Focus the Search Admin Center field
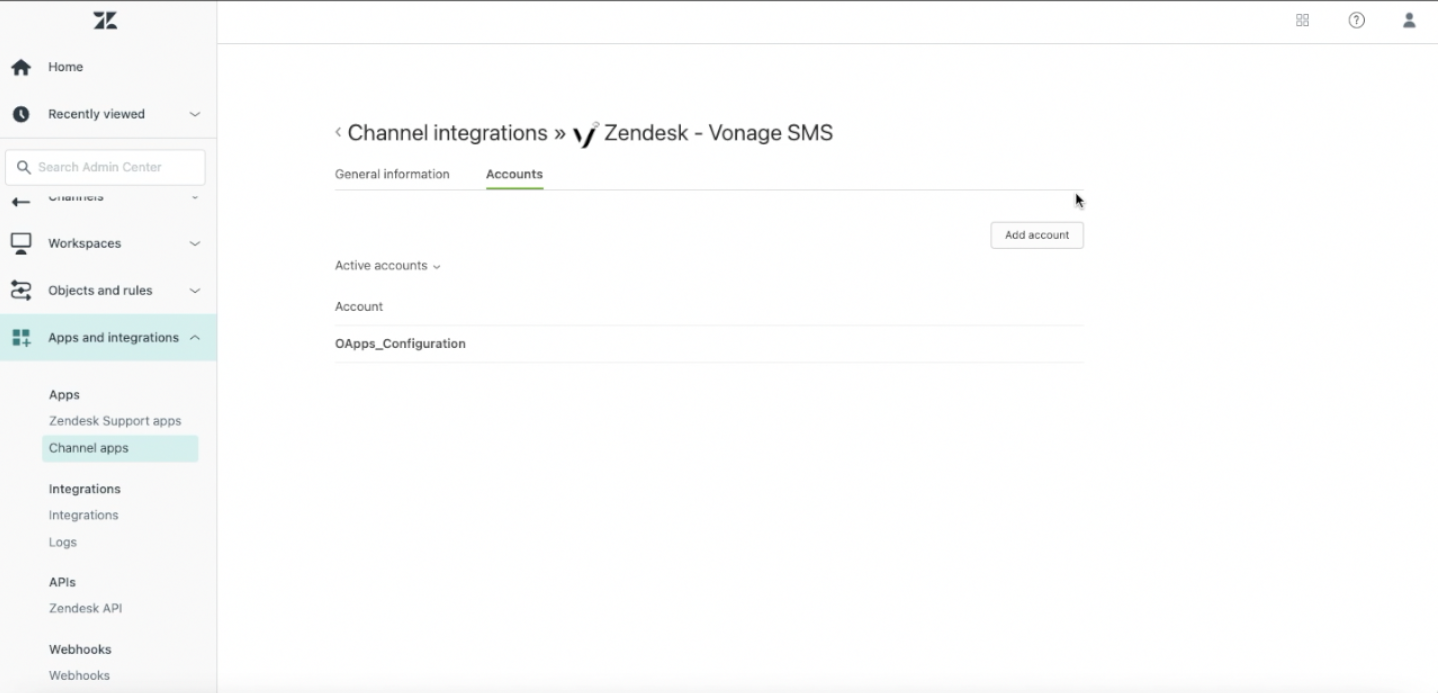This screenshot has width=1438, height=693. tap(105, 167)
